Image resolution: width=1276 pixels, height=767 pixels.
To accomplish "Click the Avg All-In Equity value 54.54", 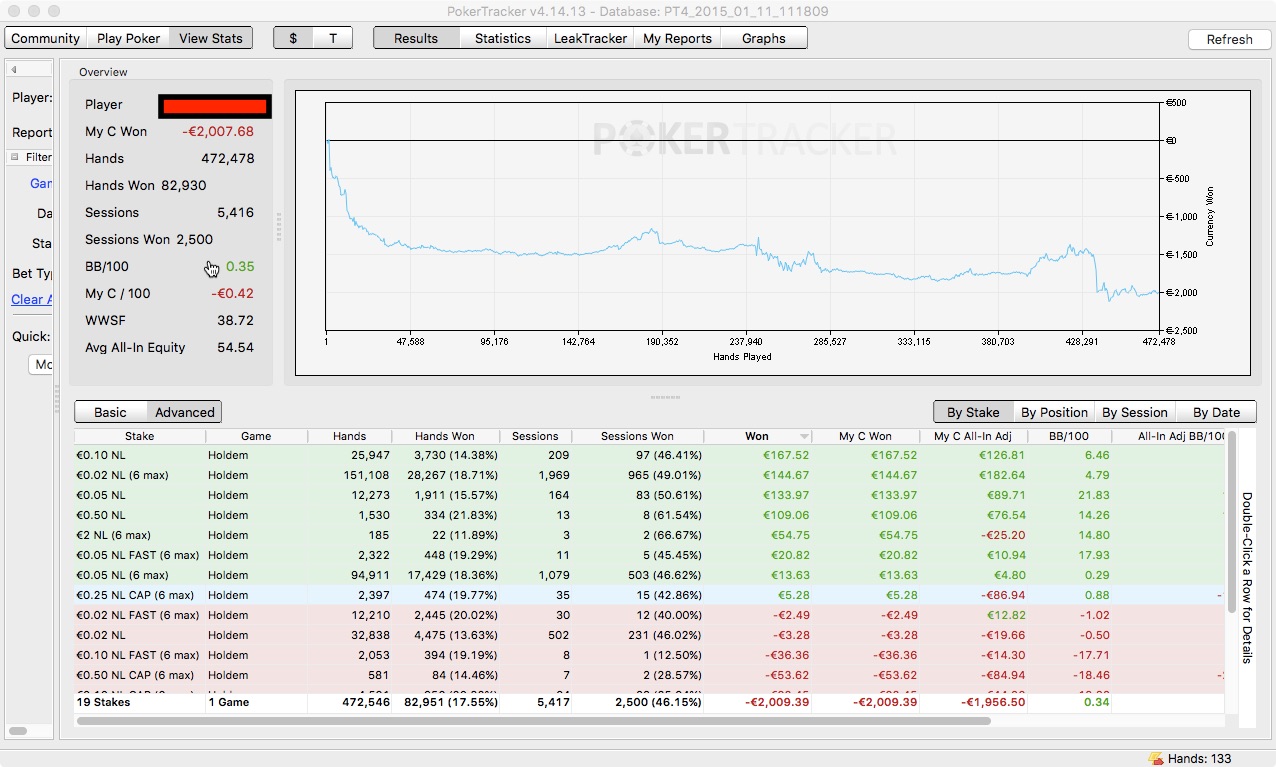I will pyautogui.click(x=236, y=347).
